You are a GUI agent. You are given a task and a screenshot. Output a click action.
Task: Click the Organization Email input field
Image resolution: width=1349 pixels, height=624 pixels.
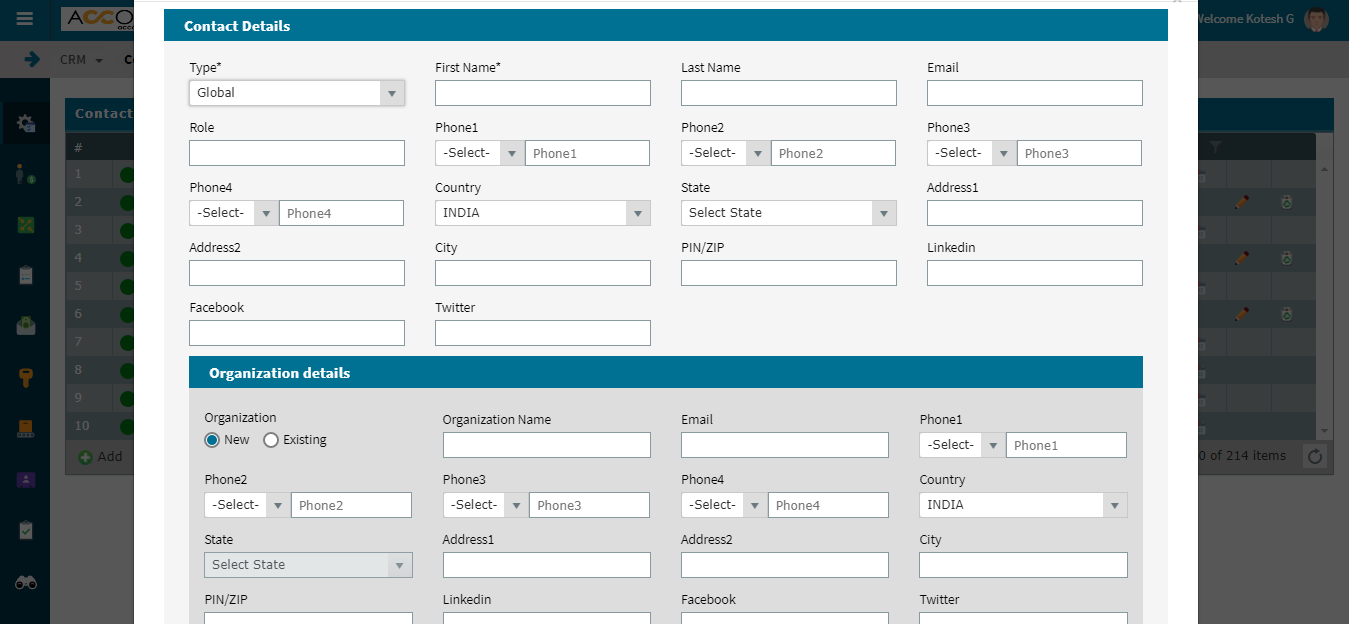coord(785,445)
